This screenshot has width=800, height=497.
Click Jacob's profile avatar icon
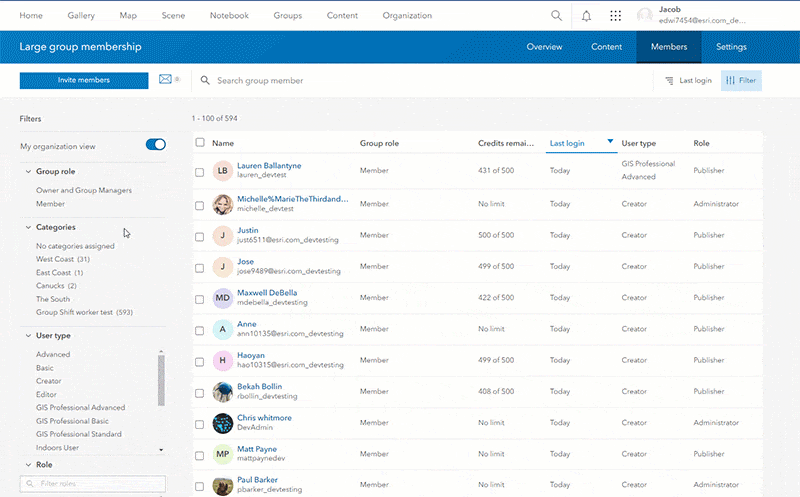coord(645,15)
